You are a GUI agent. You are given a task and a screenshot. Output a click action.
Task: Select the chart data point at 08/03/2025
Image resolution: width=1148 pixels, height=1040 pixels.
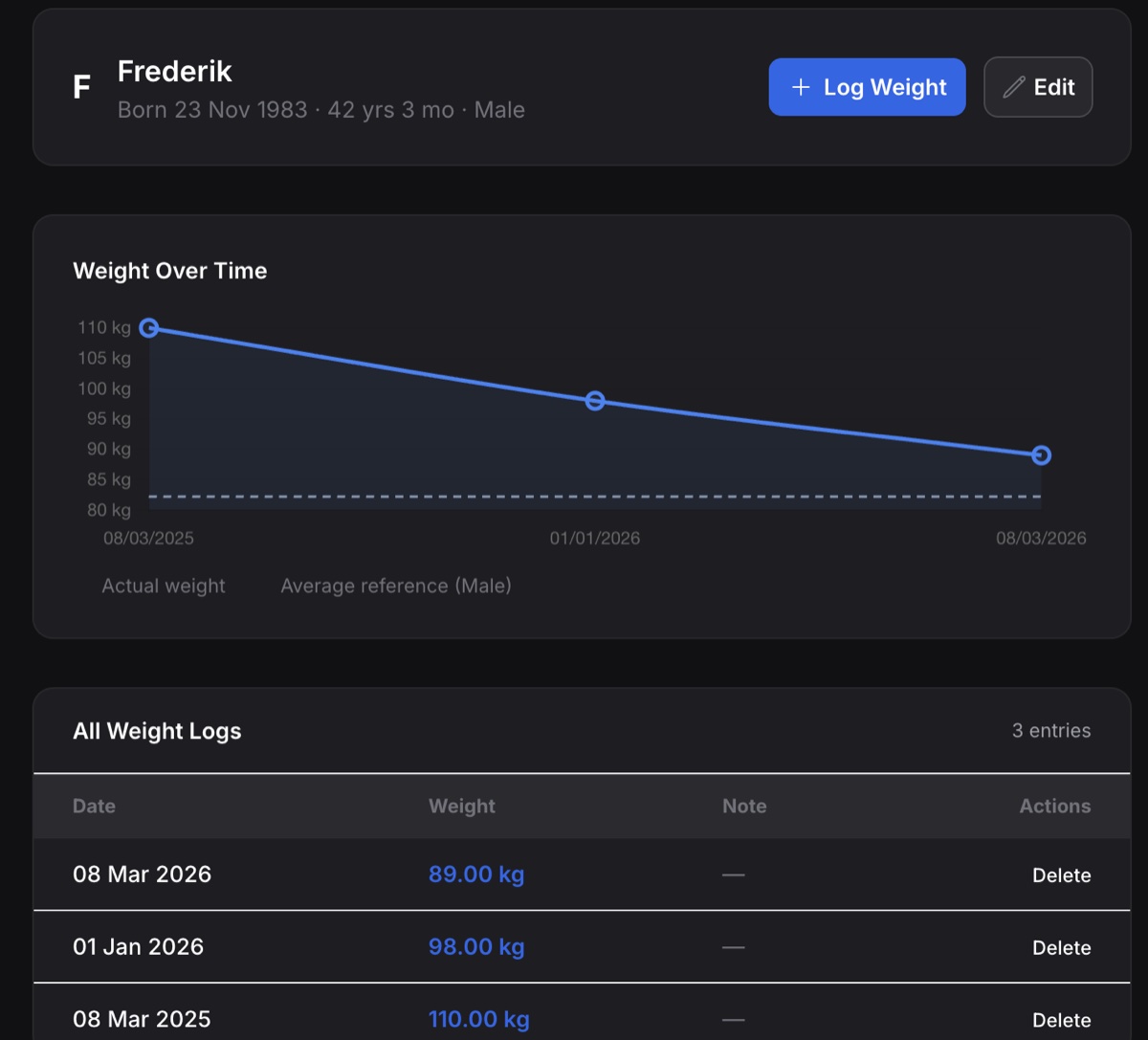pos(149,328)
